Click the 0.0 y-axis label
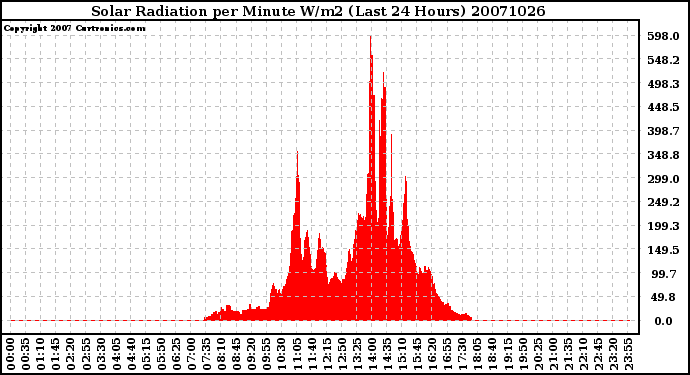The width and height of the screenshot is (690, 375). tap(663, 321)
